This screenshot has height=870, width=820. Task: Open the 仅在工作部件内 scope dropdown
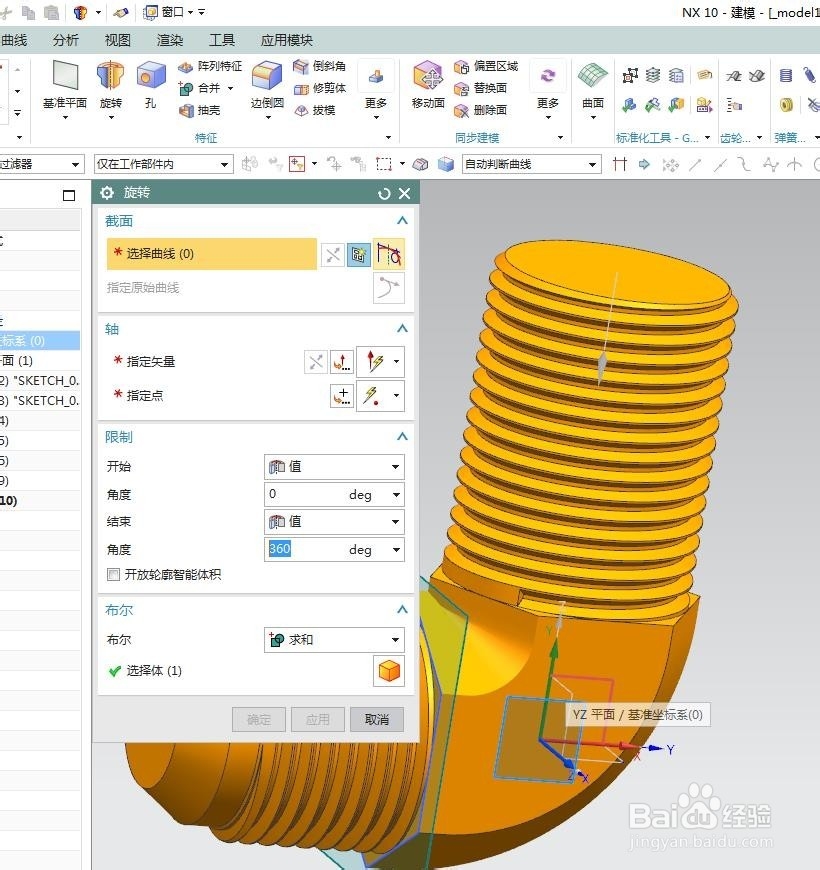163,164
